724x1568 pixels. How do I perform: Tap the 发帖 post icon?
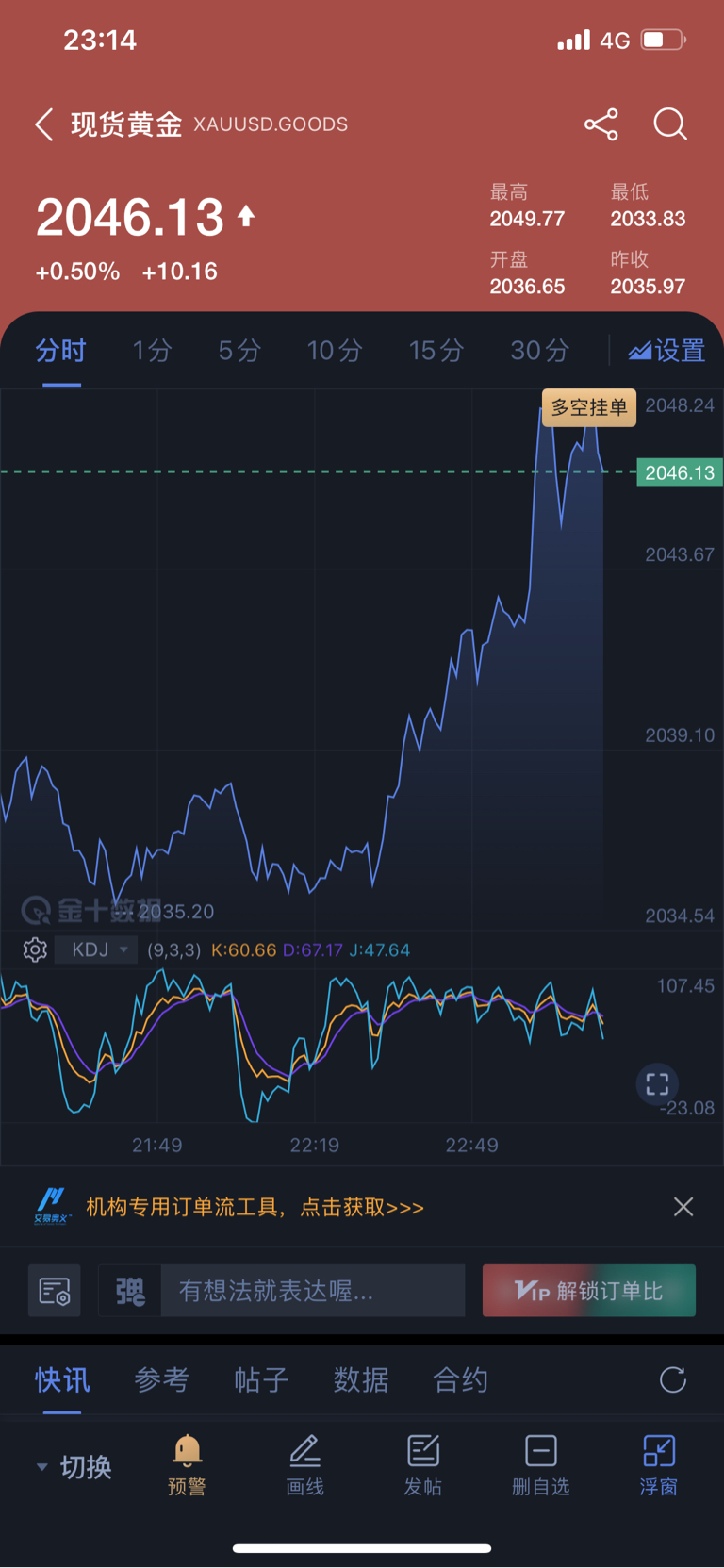pyautogui.click(x=423, y=1464)
